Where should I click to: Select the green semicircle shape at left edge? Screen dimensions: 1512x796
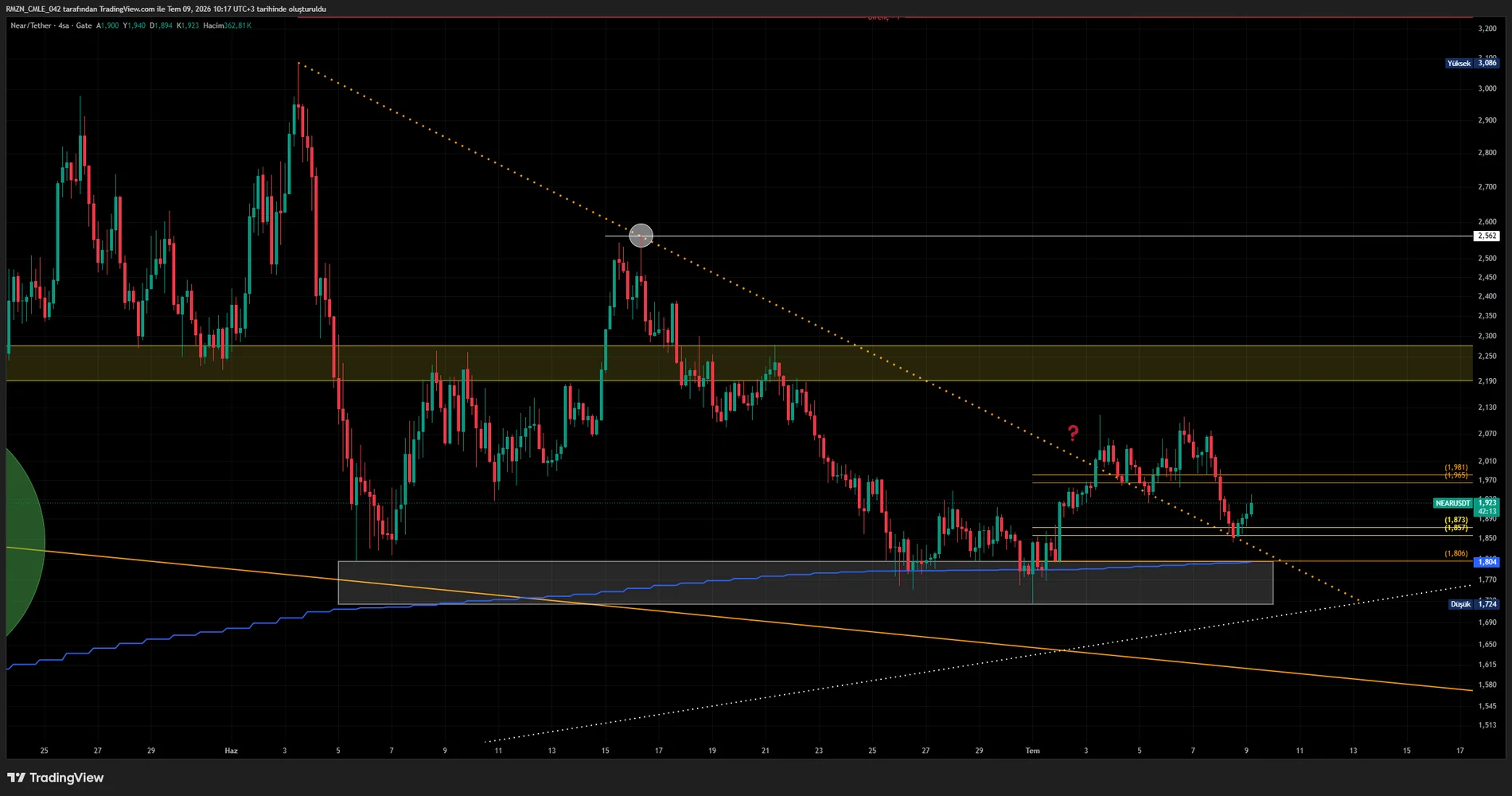click(x=23, y=541)
